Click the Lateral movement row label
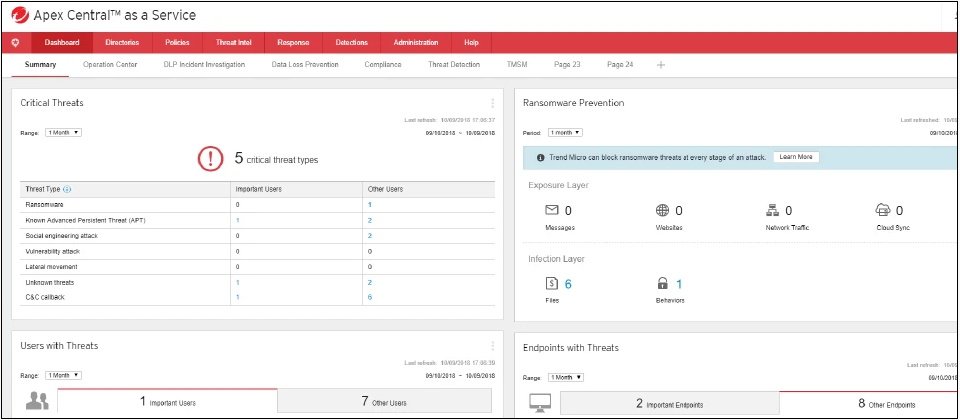The width and height of the screenshot is (960, 420). [51, 267]
